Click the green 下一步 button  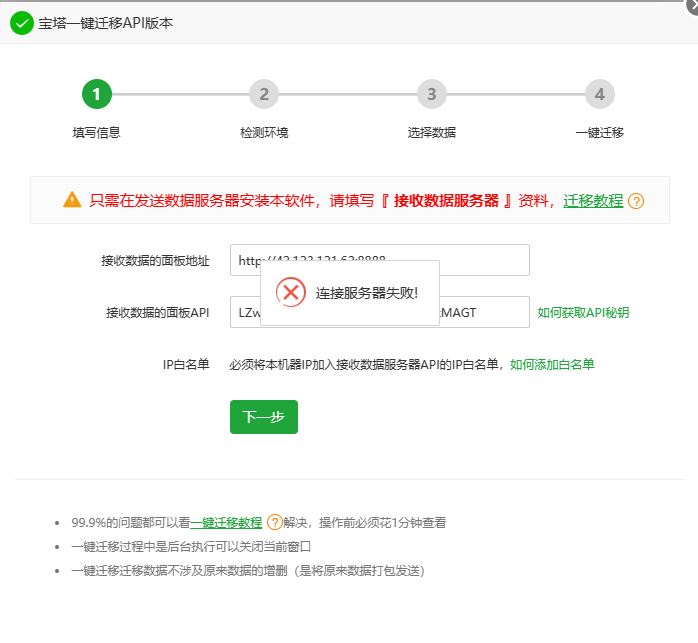264,417
